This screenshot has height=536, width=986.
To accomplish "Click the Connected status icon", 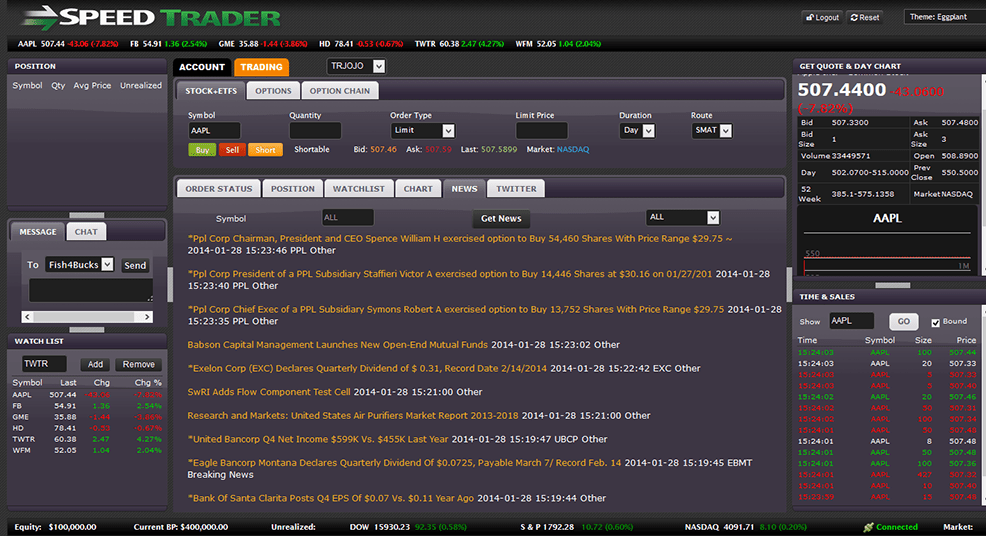I will click(x=868, y=527).
